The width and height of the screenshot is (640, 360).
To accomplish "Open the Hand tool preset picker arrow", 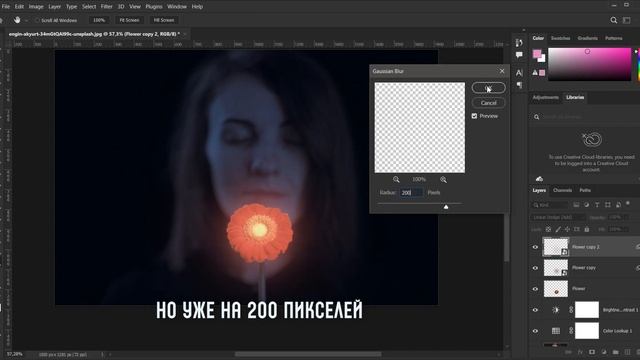I will [x=27, y=20].
